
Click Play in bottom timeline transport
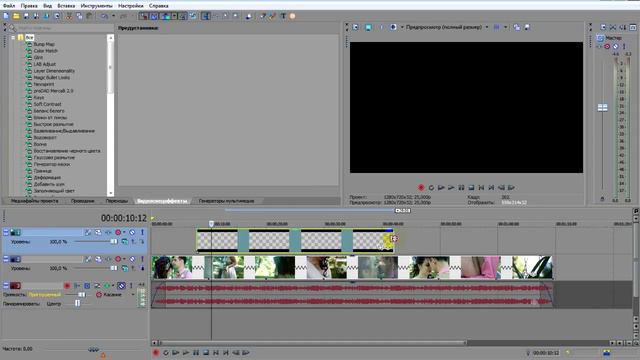(x=186, y=353)
